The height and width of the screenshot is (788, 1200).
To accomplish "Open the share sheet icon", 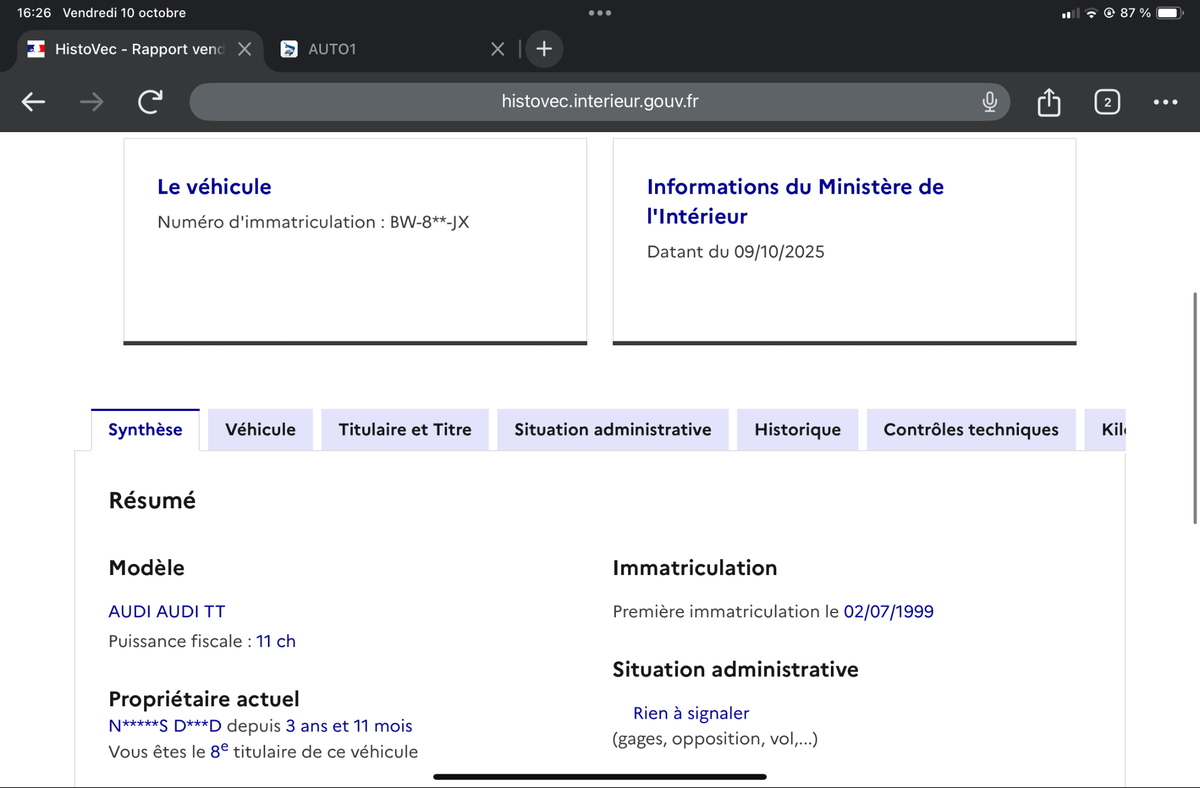I will click(1048, 102).
